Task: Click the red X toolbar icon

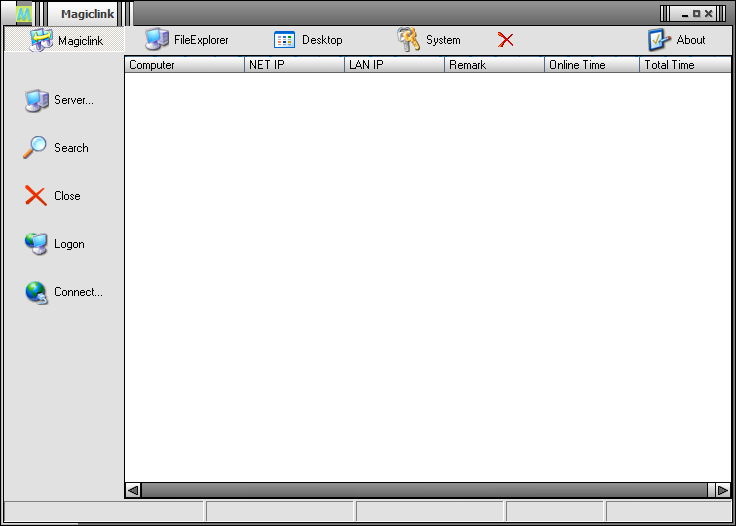Action: click(x=506, y=40)
